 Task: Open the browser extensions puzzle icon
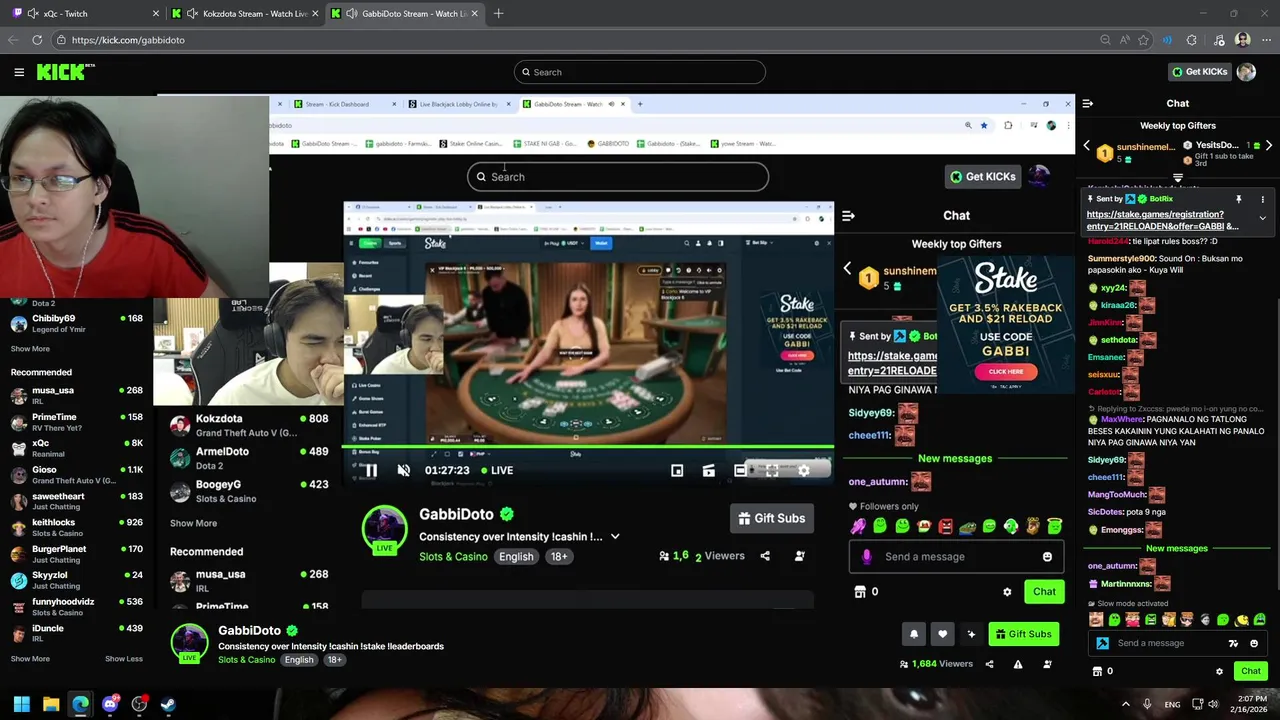tap(1191, 40)
